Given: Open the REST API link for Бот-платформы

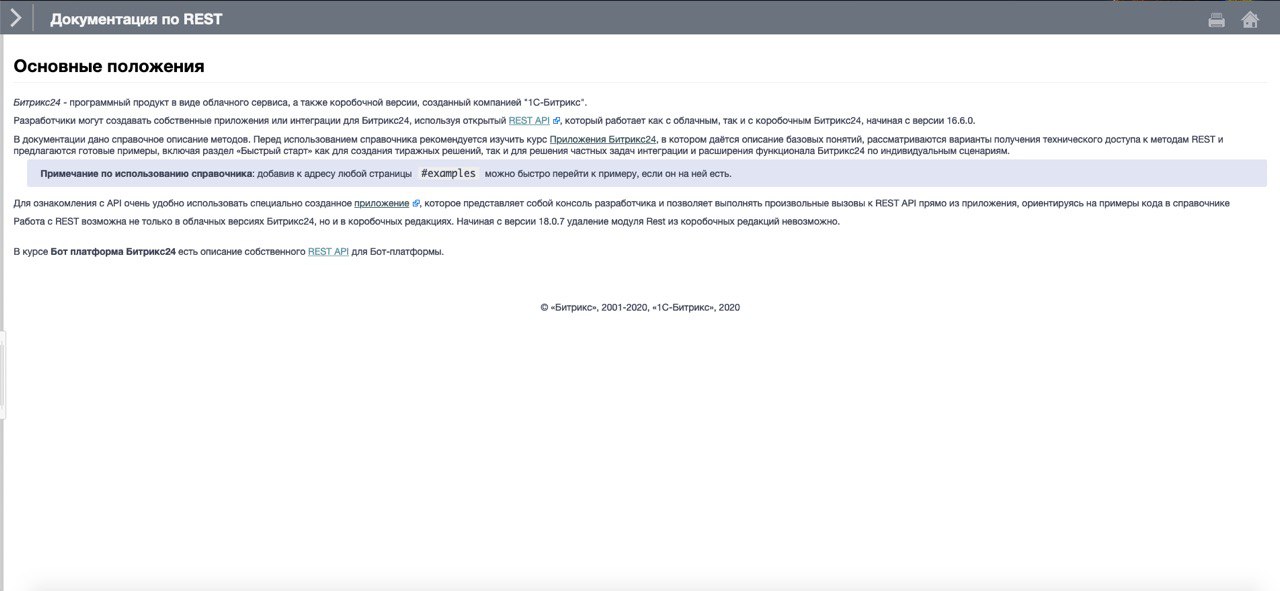Looking at the screenshot, I should 328,252.
